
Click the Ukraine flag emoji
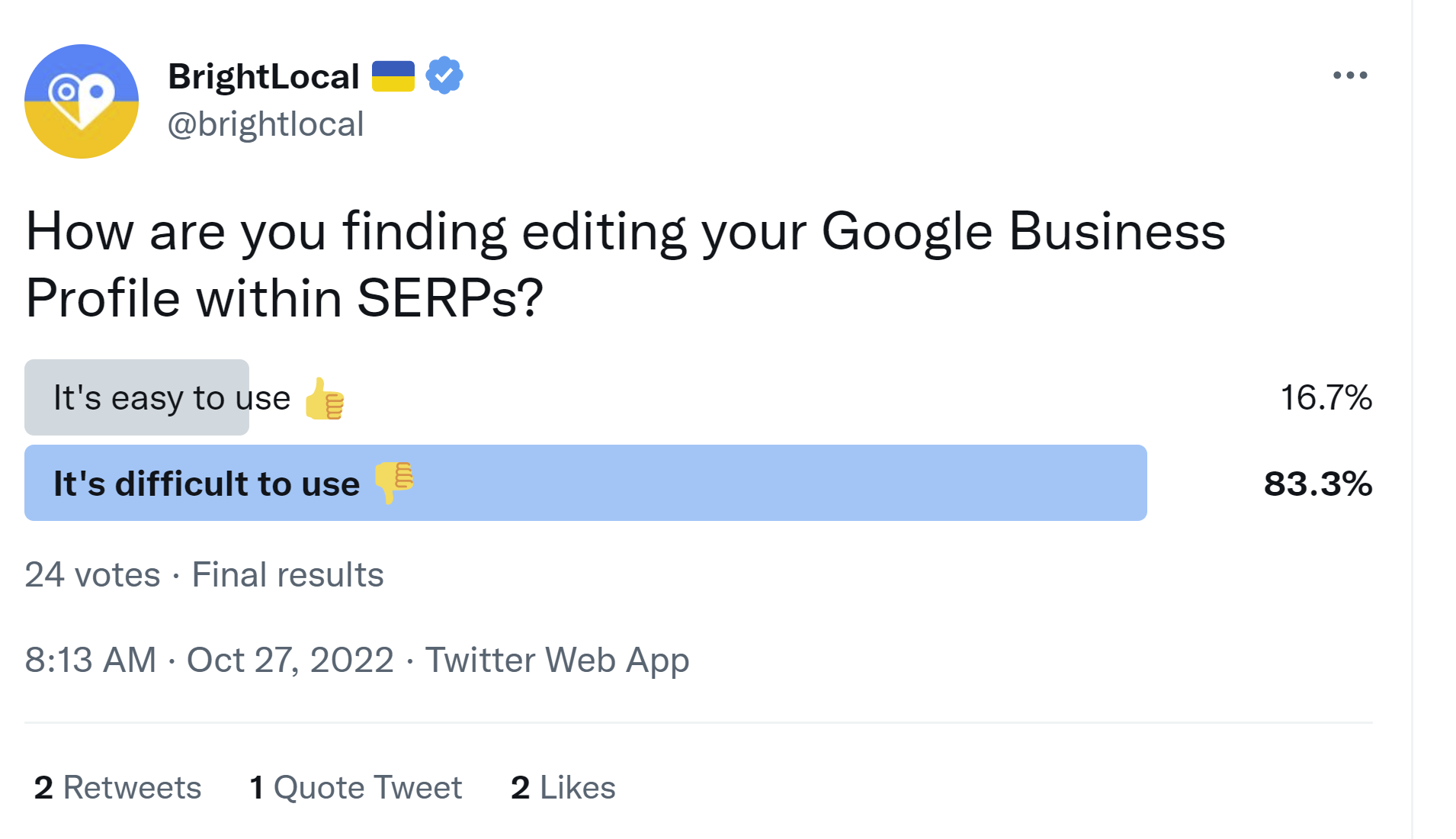pos(393,76)
